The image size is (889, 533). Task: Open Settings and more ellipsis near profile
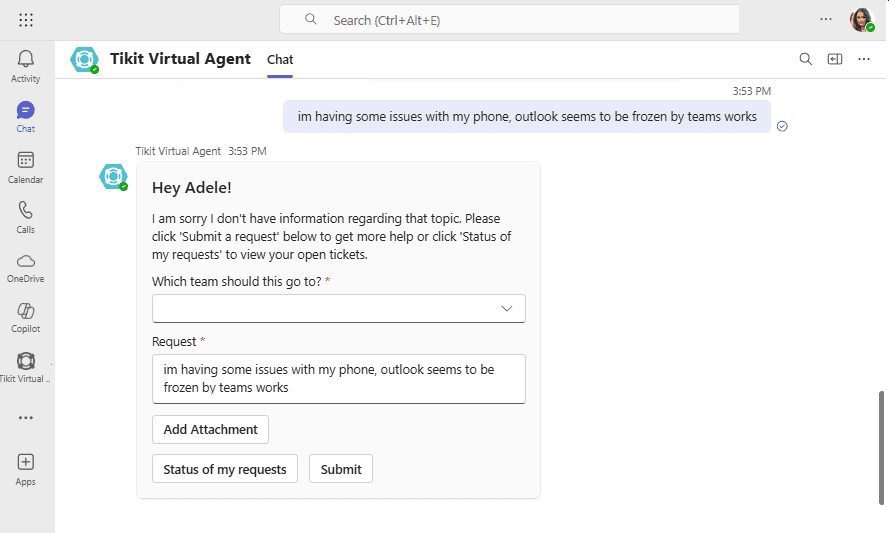826,19
